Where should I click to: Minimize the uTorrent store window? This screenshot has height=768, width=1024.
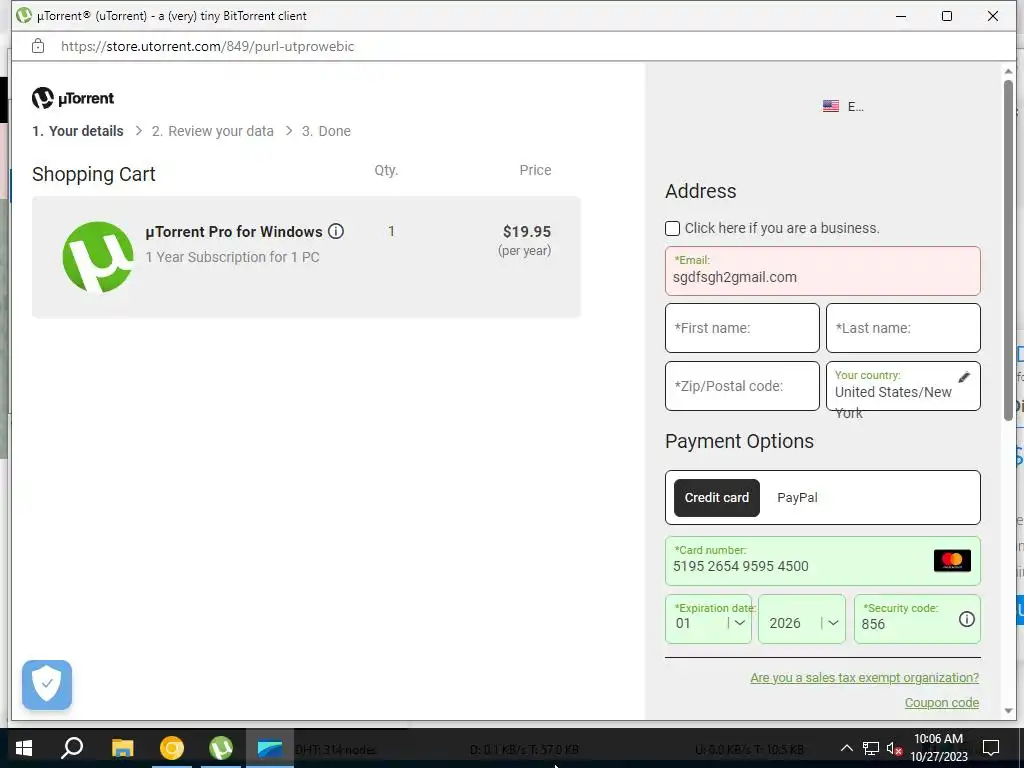(x=901, y=16)
